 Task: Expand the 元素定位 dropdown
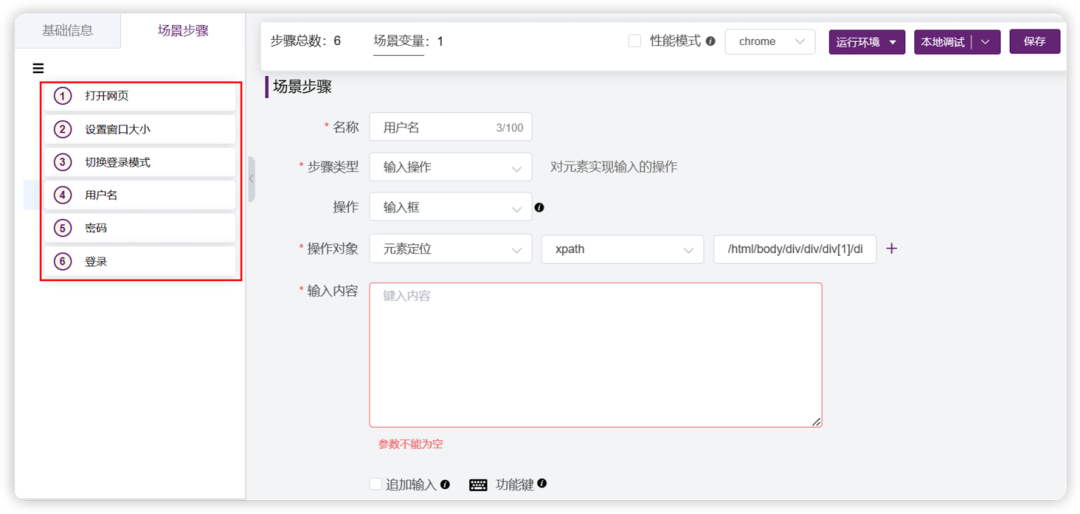click(450, 249)
